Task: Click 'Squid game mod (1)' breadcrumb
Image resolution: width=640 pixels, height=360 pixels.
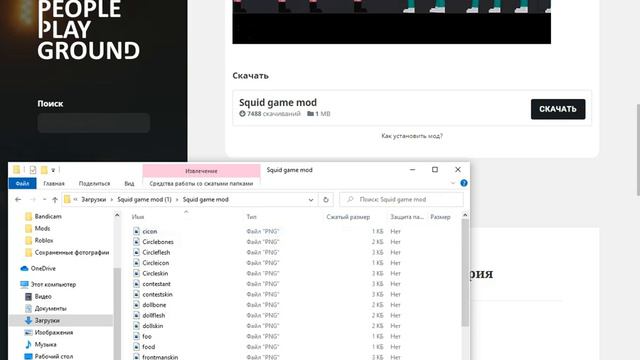Action: (144, 200)
